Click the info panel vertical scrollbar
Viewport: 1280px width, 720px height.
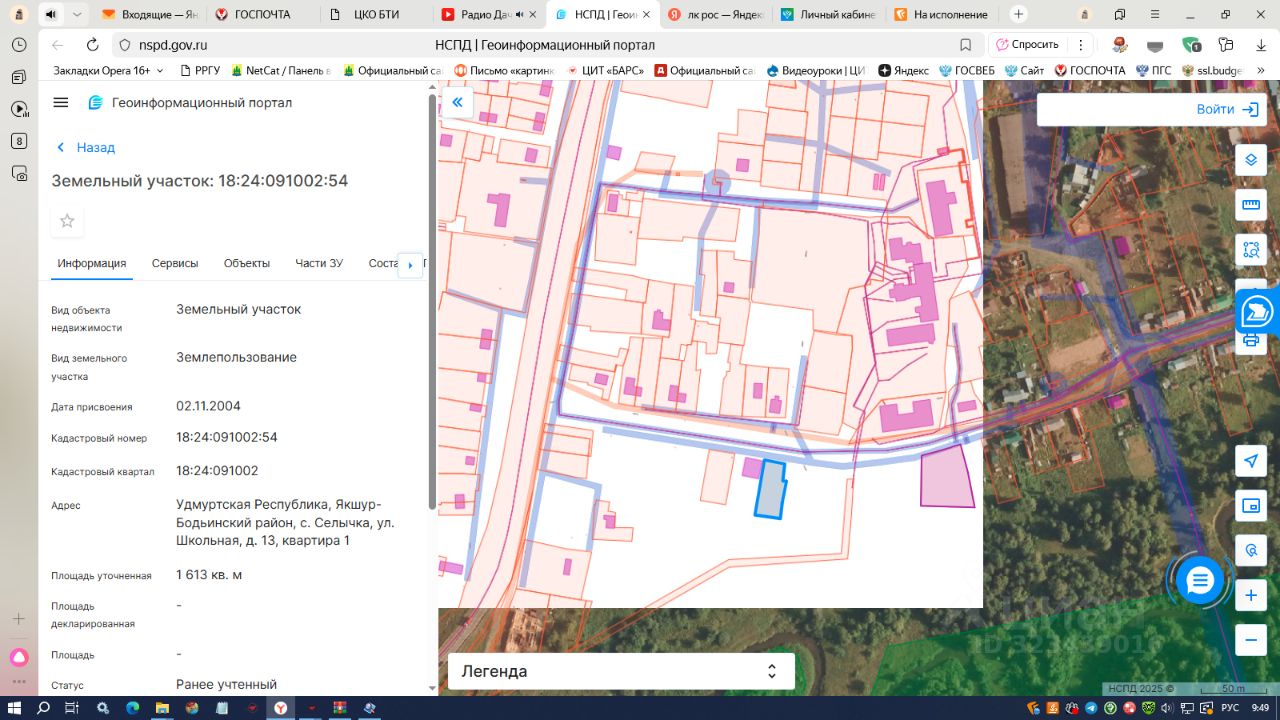(432, 300)
